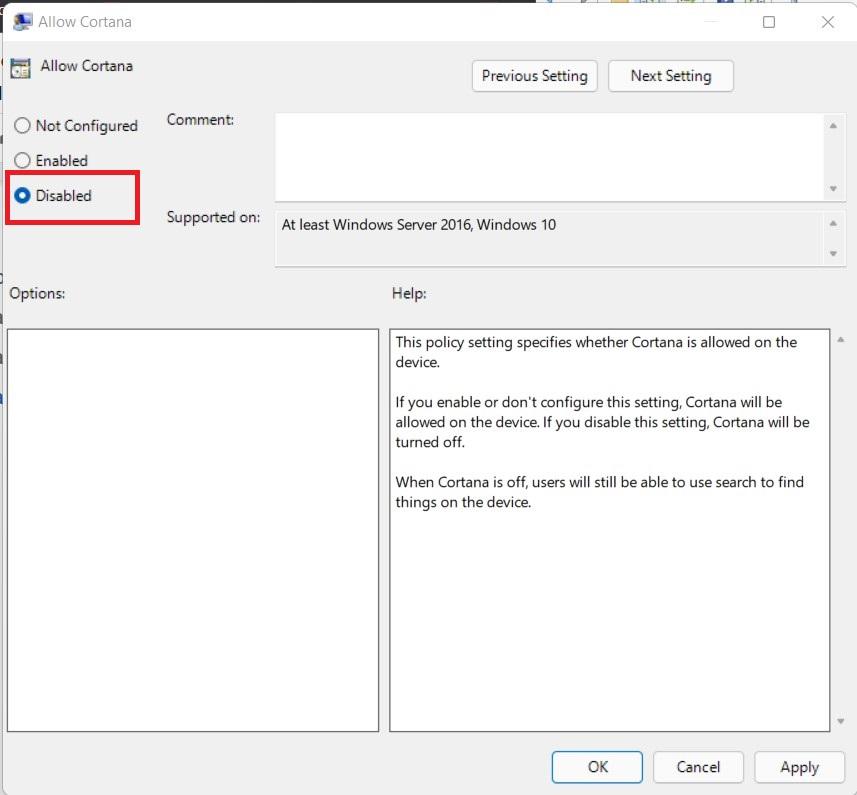Image resolution: width=857 pixels, height=795 pixels.
Task: Click the Help pane scroll down arrow
Action: point(839,721)
